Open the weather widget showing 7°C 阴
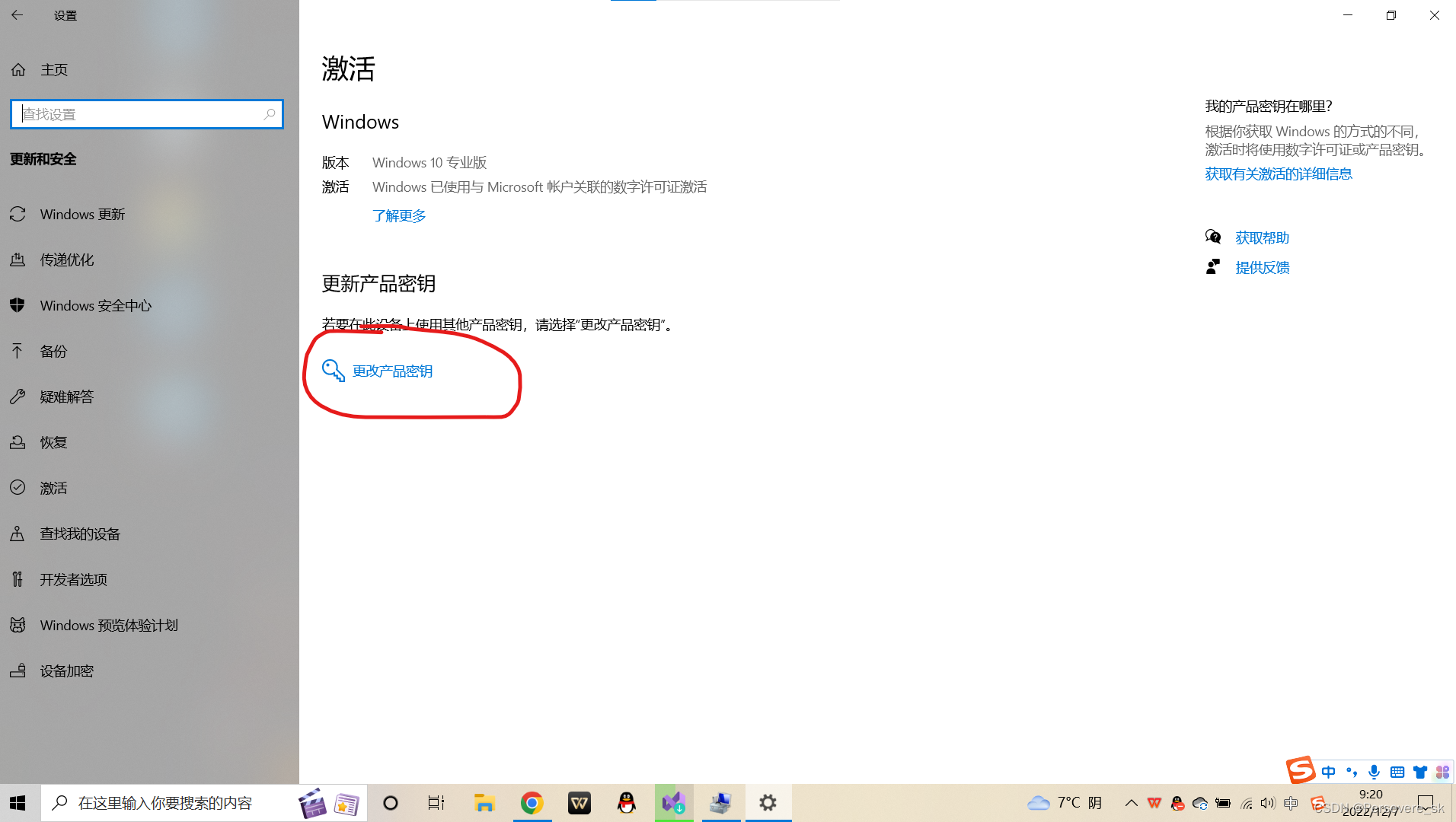 tap(1065, 803)
